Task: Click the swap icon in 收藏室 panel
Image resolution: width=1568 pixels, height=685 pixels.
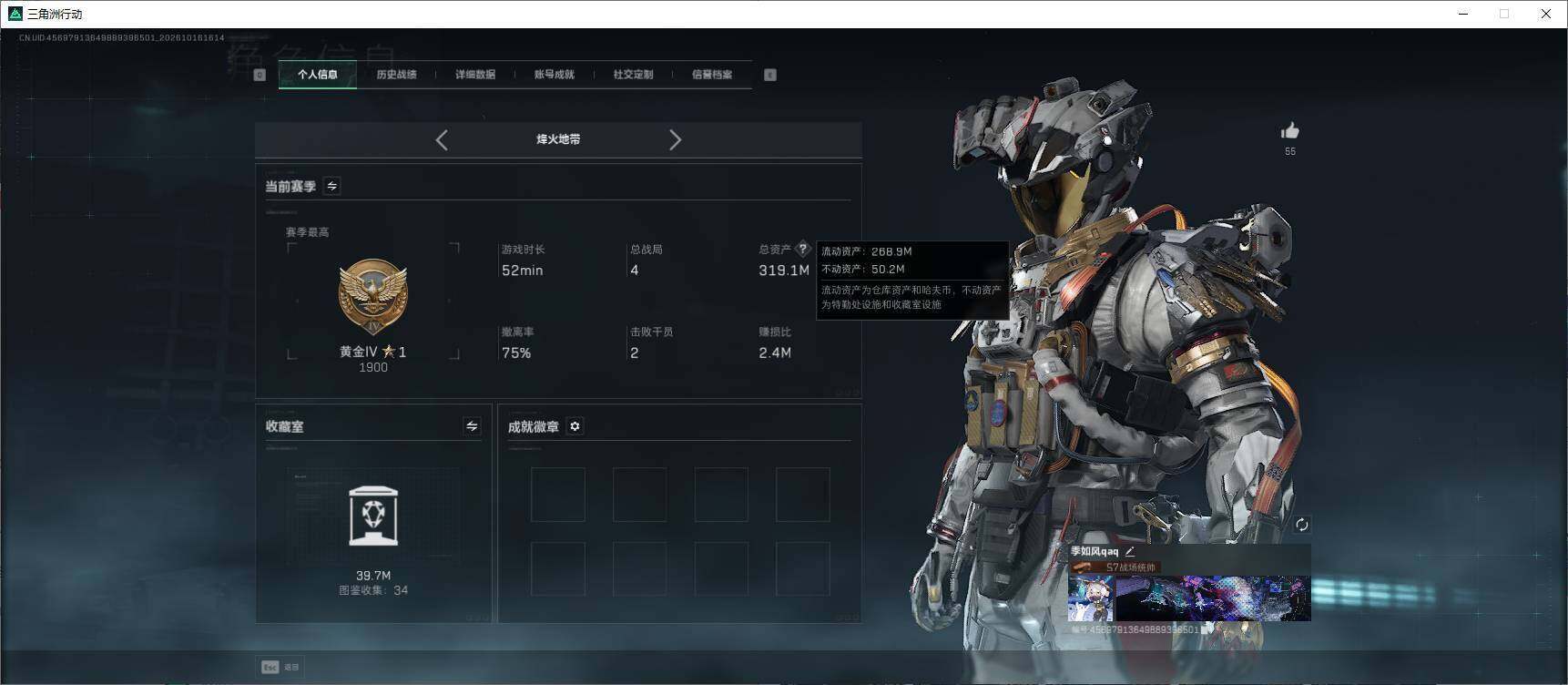Action: point(472,426)
